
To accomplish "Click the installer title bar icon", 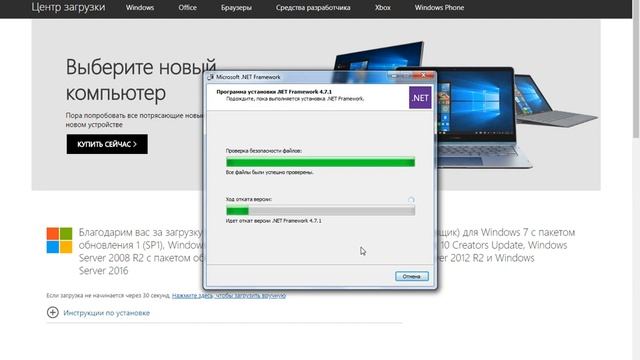I will (211, 77).
